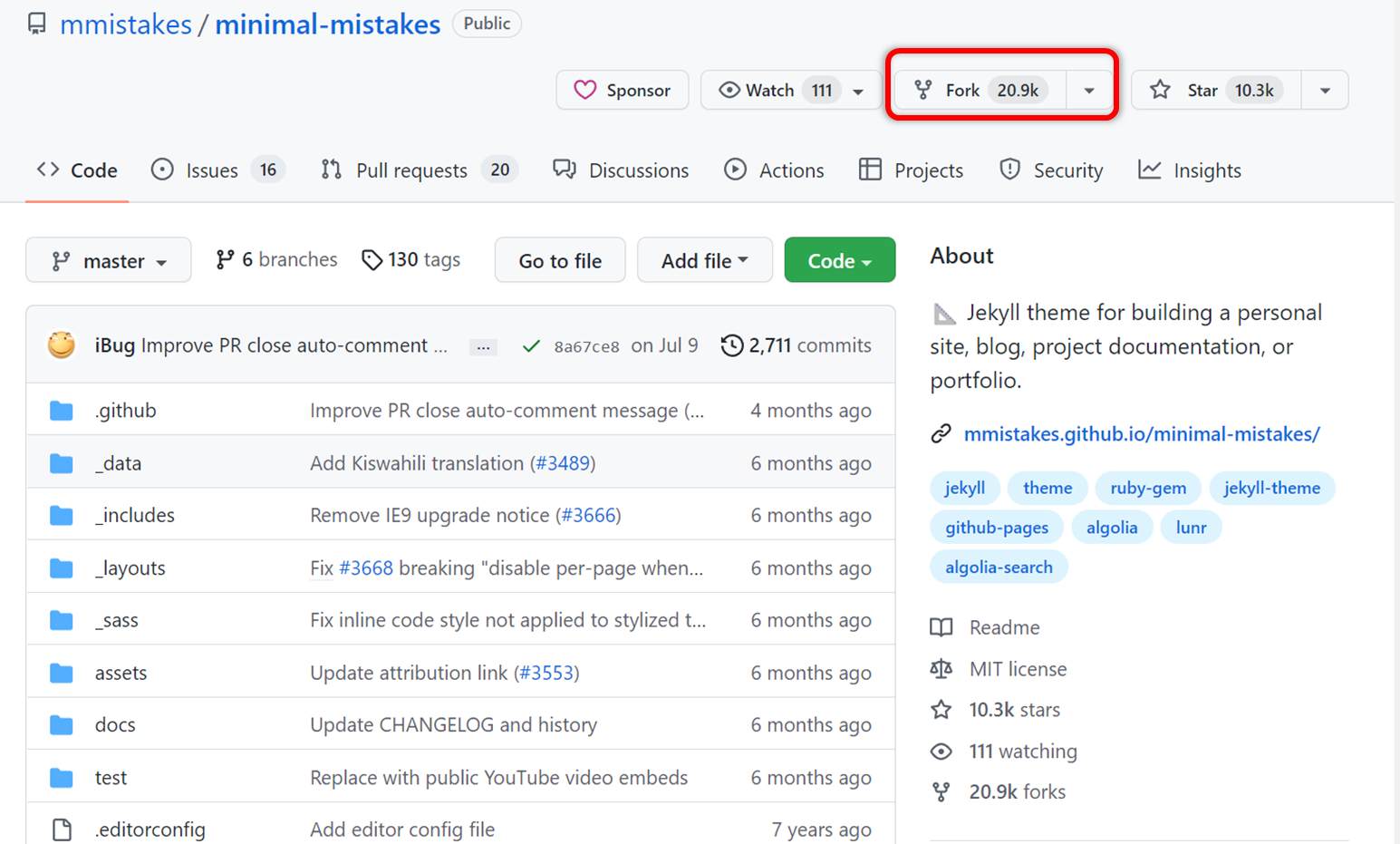View the 130 tags link
Viewport: 1400px width, 844px height.
coord(410,260)
